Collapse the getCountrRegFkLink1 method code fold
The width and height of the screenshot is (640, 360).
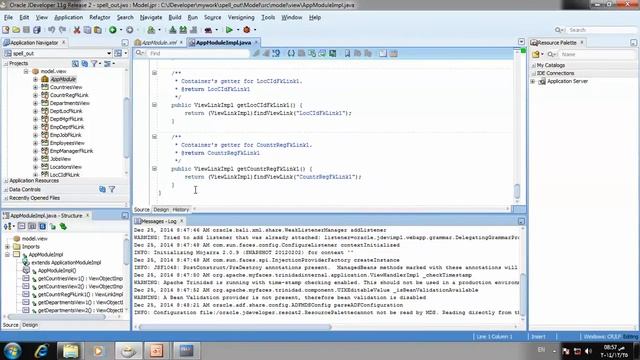(154, 169)
